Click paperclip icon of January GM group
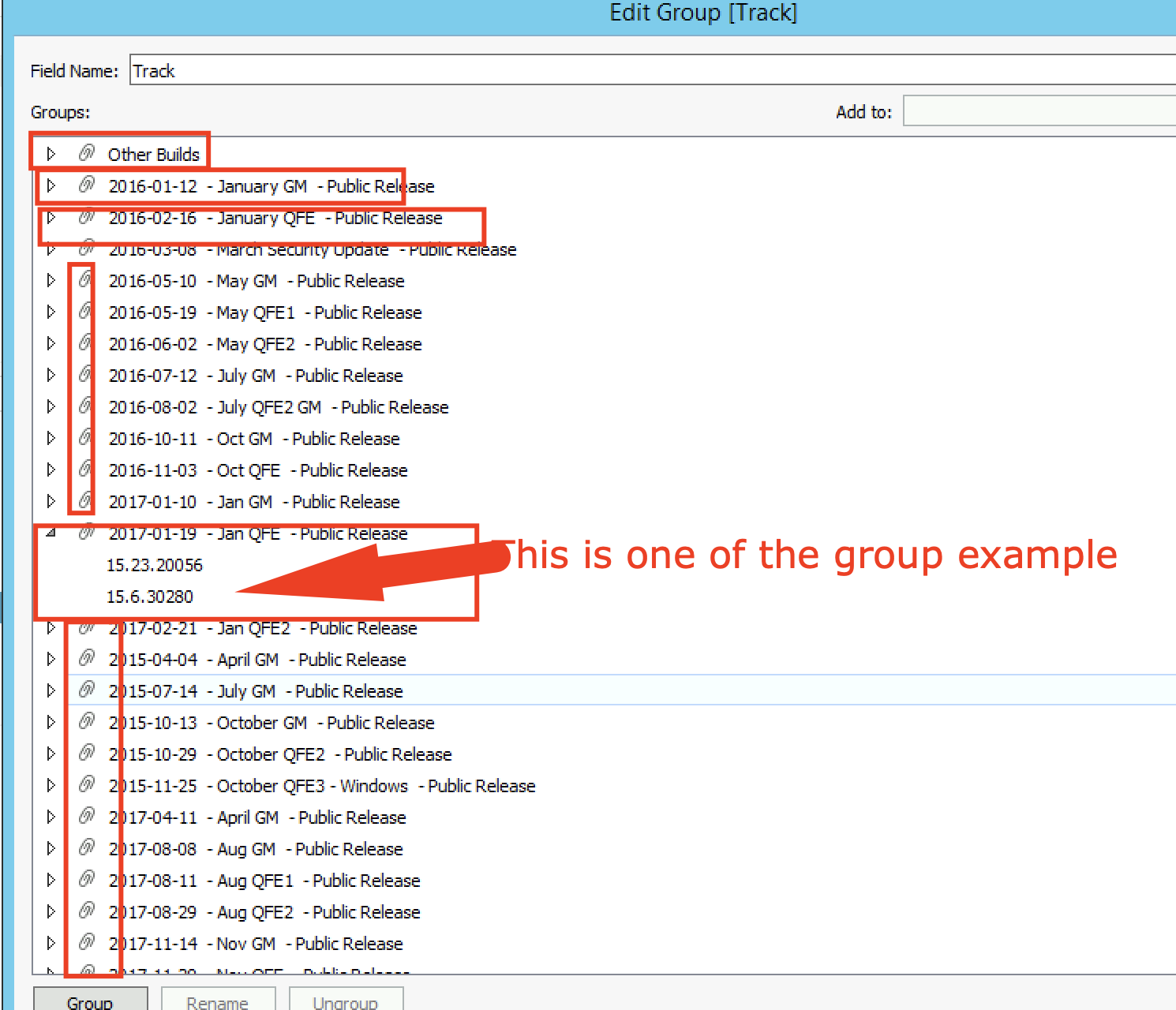The height and width of the screenshot is (1010, 1176). [x=87, y=185]
